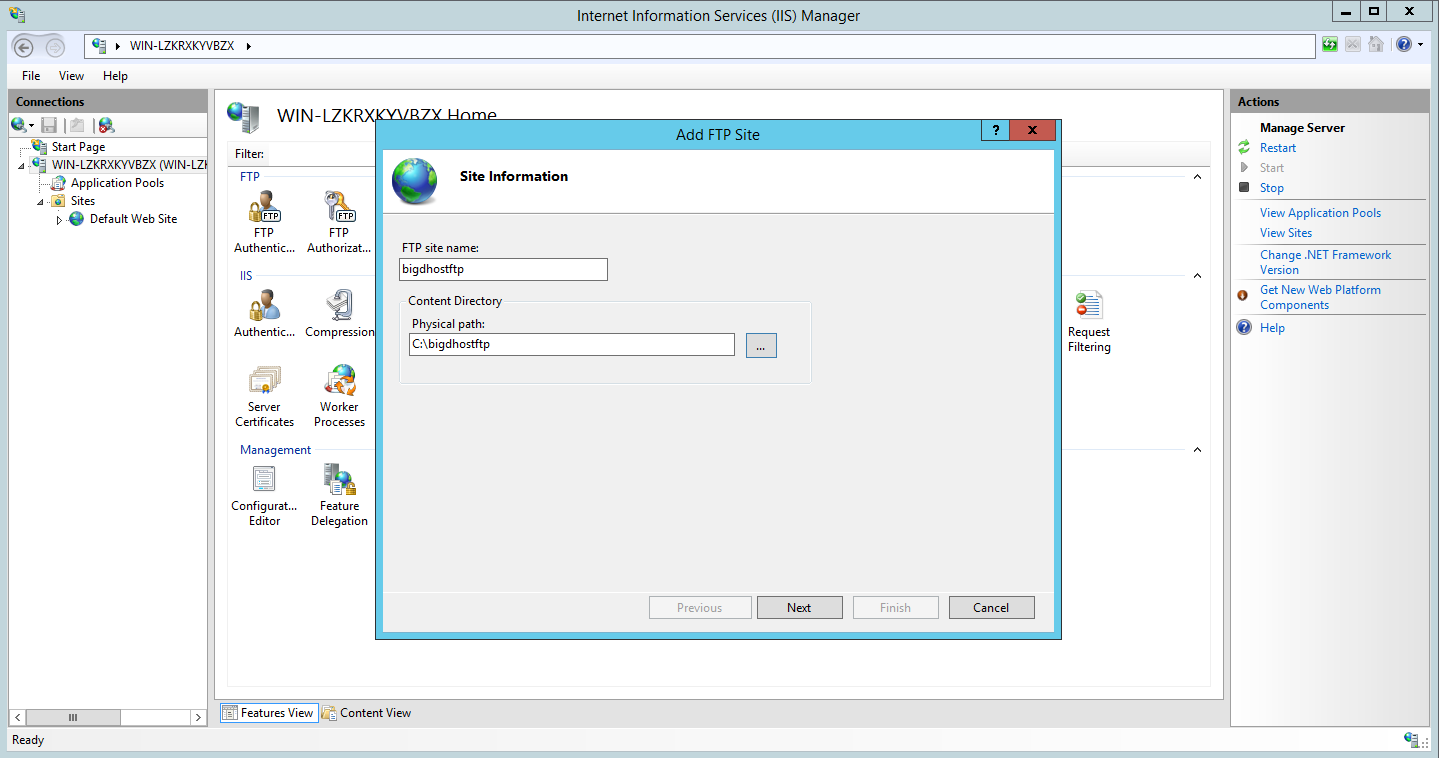This screenshot has height=758, width=1439.
Task: Expand the Default Web Site node
Action: click(x=60, y=220)
